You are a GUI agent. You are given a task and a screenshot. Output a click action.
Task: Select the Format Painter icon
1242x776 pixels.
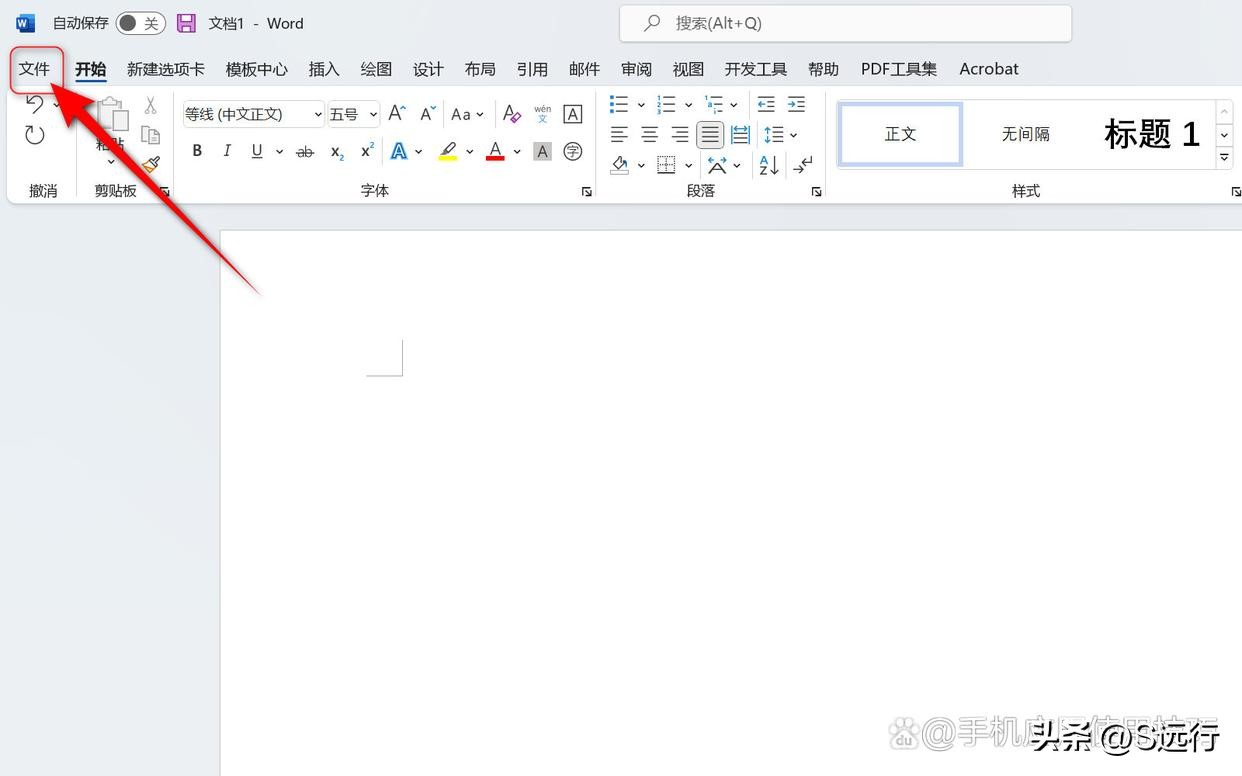click(149, 163)
